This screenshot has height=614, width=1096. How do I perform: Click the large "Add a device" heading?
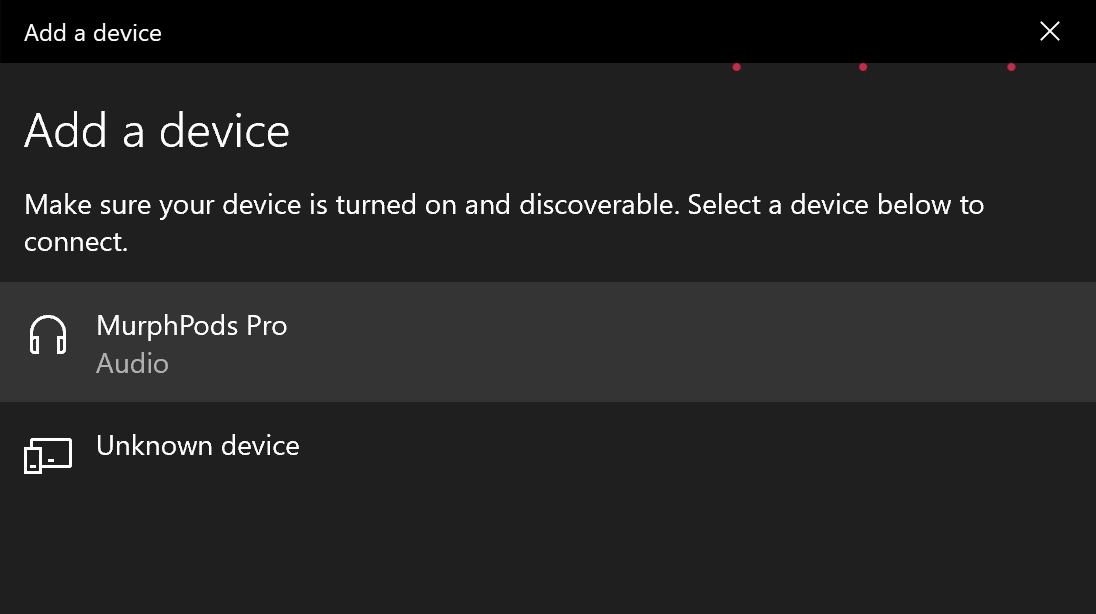pyautogui.click(x=156, y=131)
